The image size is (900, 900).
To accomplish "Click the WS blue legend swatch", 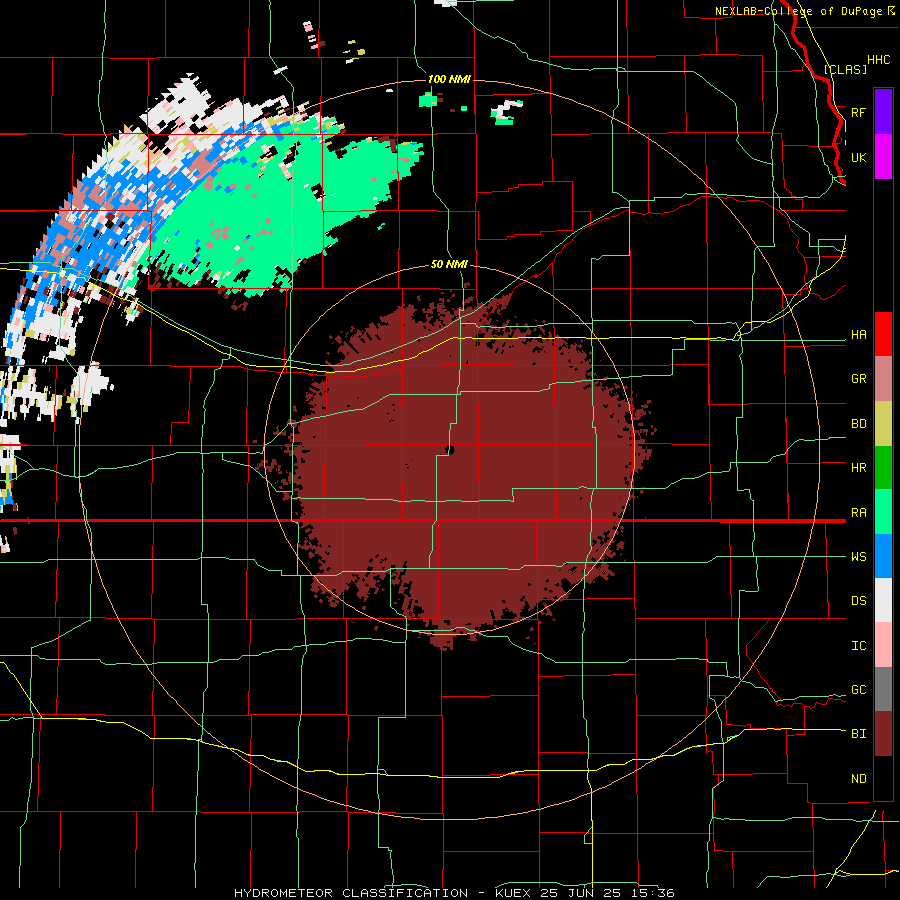I will point(883,556).
